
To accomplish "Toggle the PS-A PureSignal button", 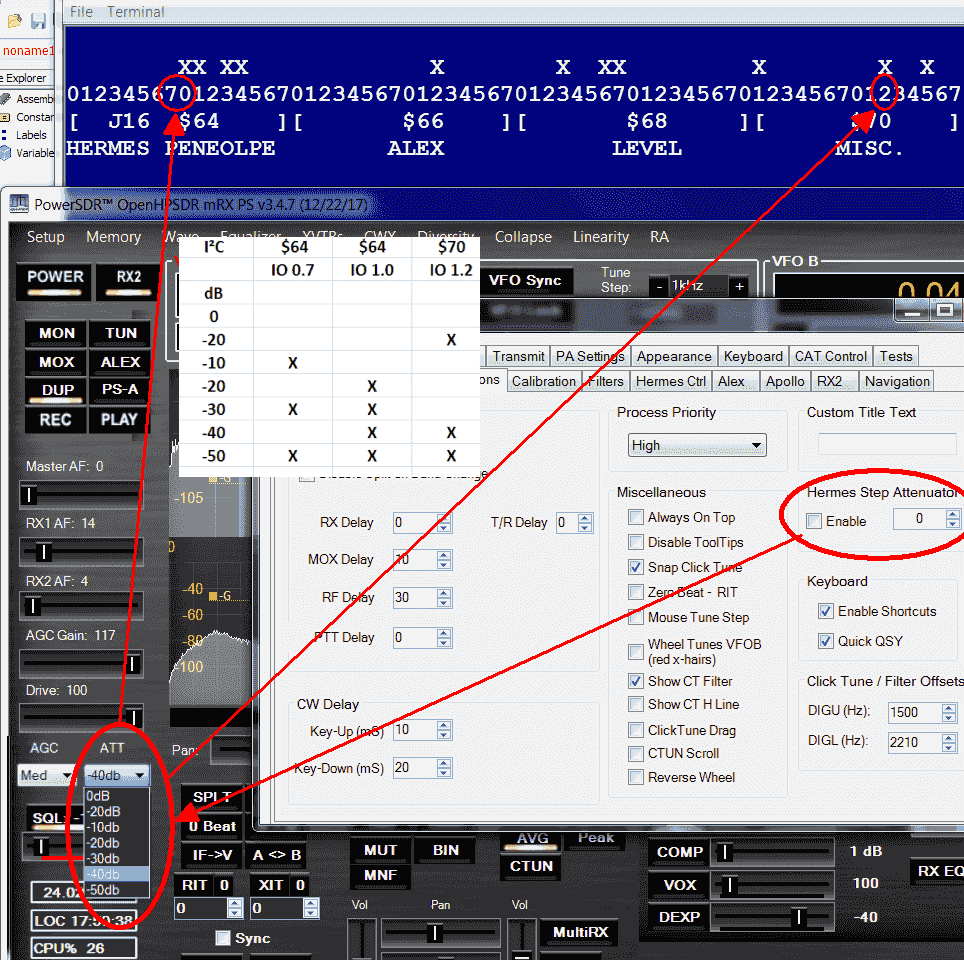I will [x=120, y=390].
